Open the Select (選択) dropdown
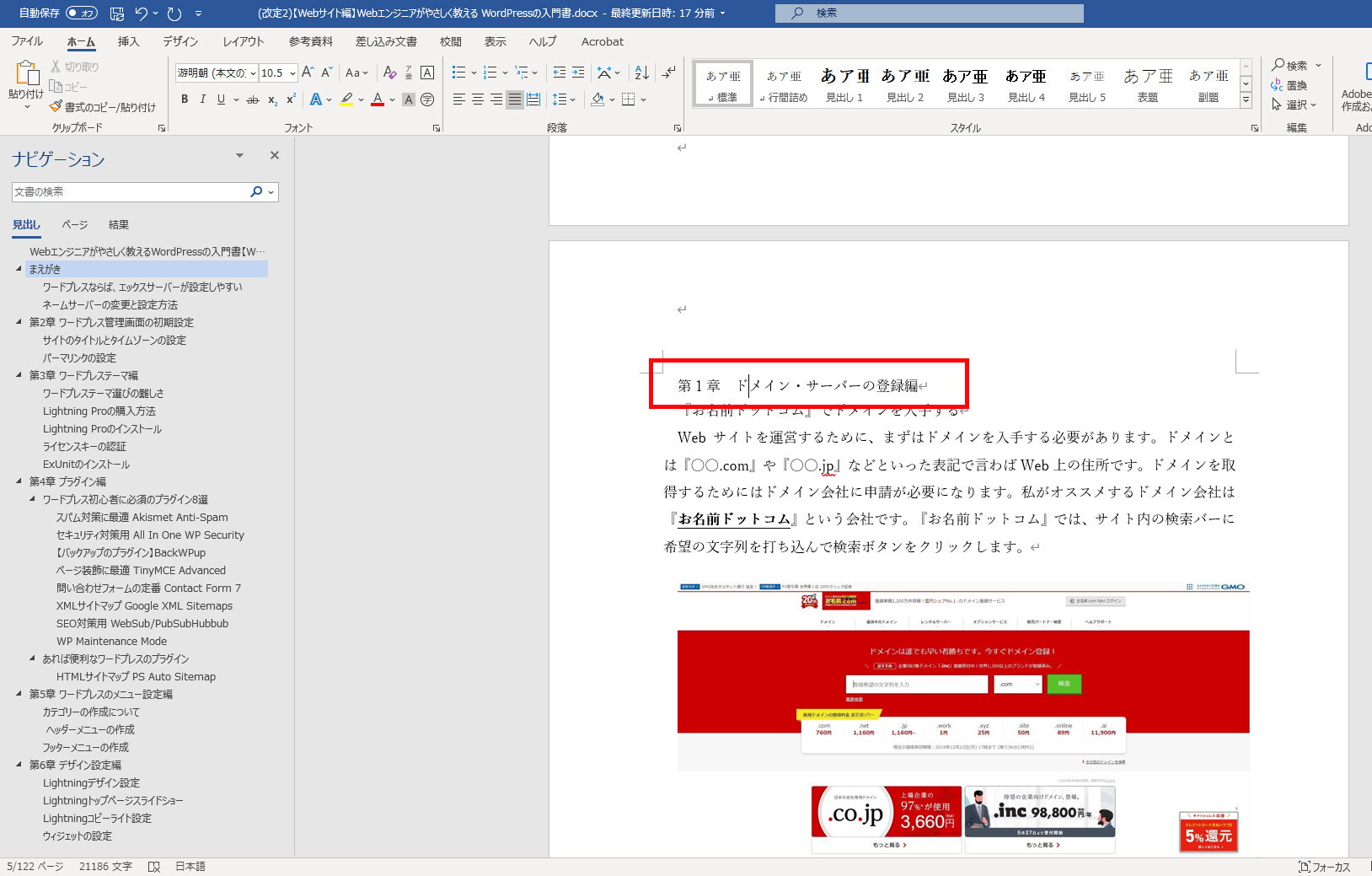 (x=1294, y=105)
